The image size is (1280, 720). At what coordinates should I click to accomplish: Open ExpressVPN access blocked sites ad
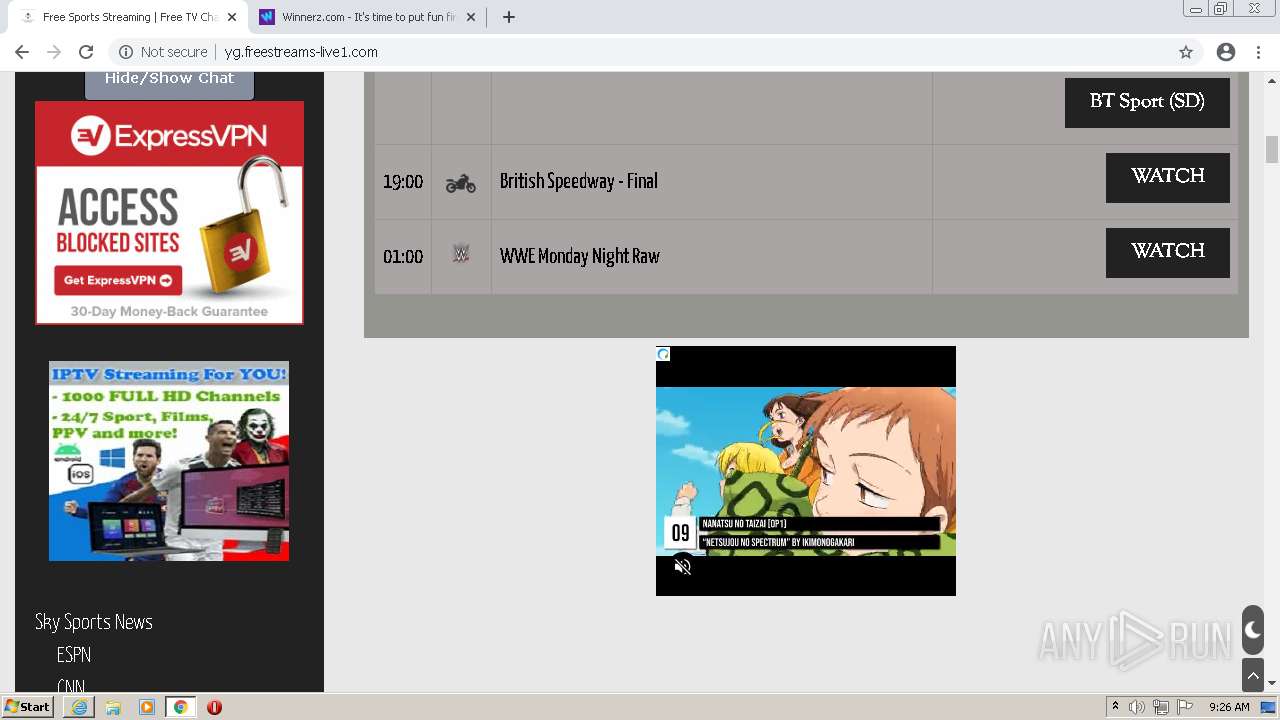coord(169,212)
